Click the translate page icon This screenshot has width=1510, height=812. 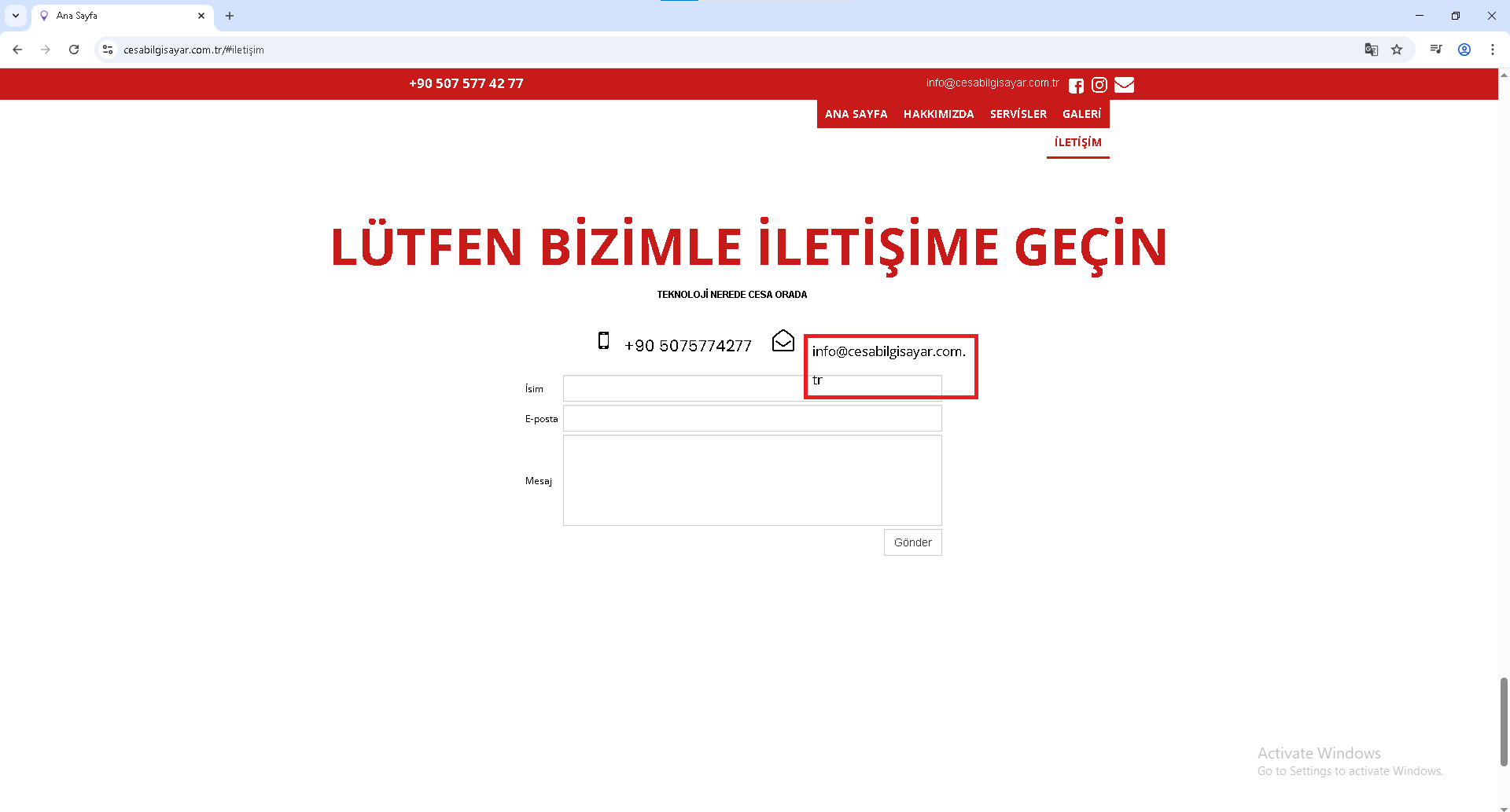(1371, 50)
